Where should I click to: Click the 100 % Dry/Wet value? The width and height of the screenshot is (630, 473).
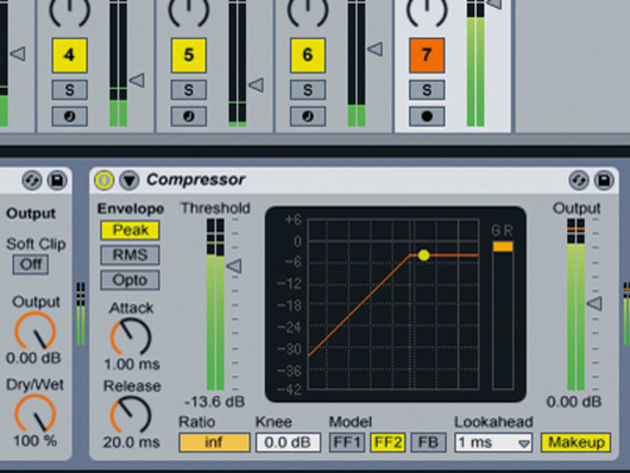35,441
